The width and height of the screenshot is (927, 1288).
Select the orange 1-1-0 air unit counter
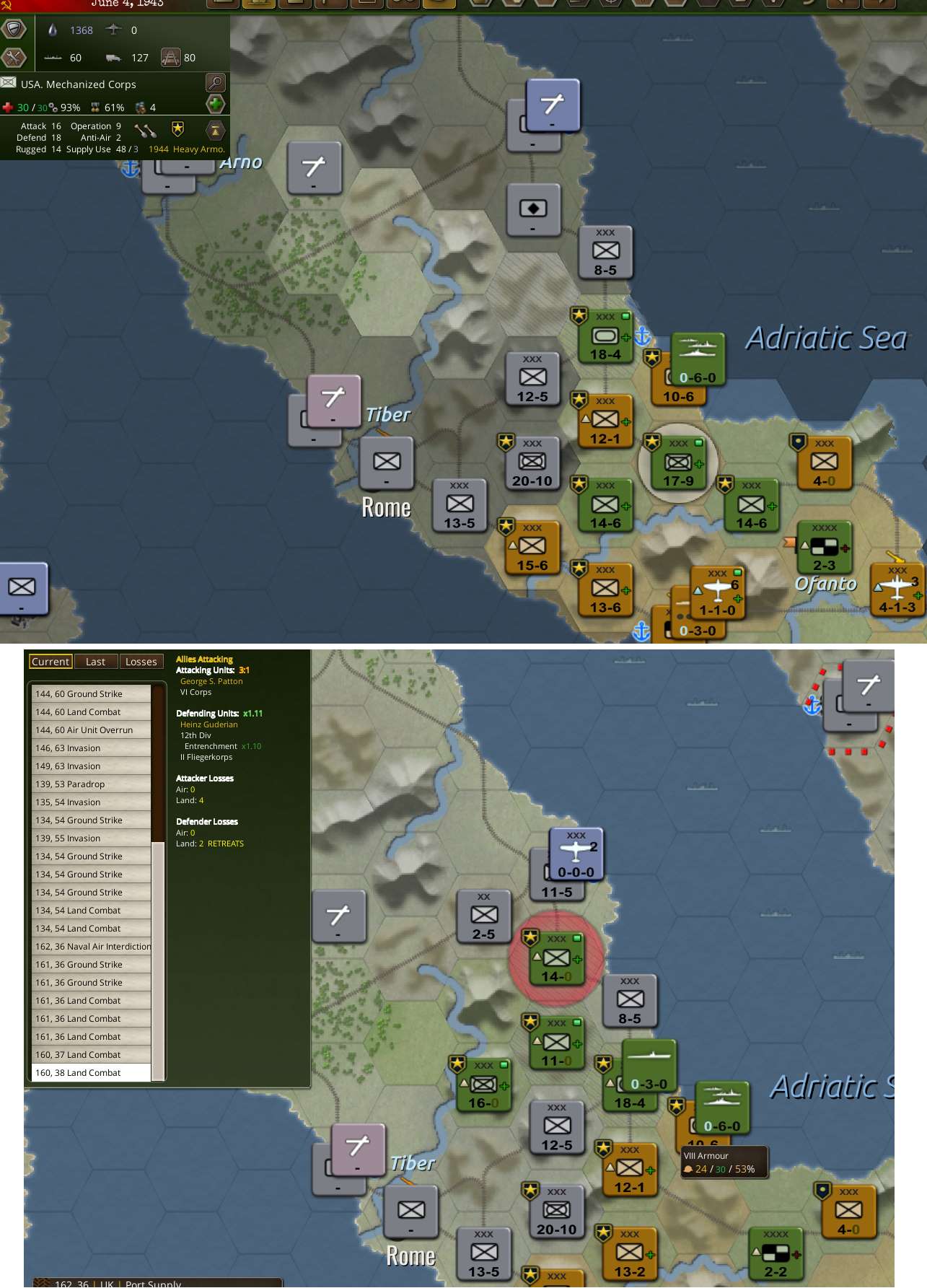coord(717,592)
